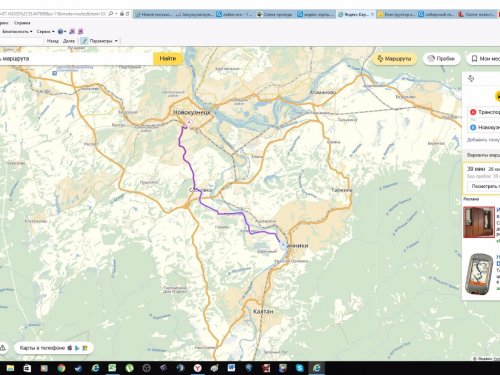This screenshot has width=500, height=375.
Task: Open File Explorer from the taskbar
Action: coord(10,368)
